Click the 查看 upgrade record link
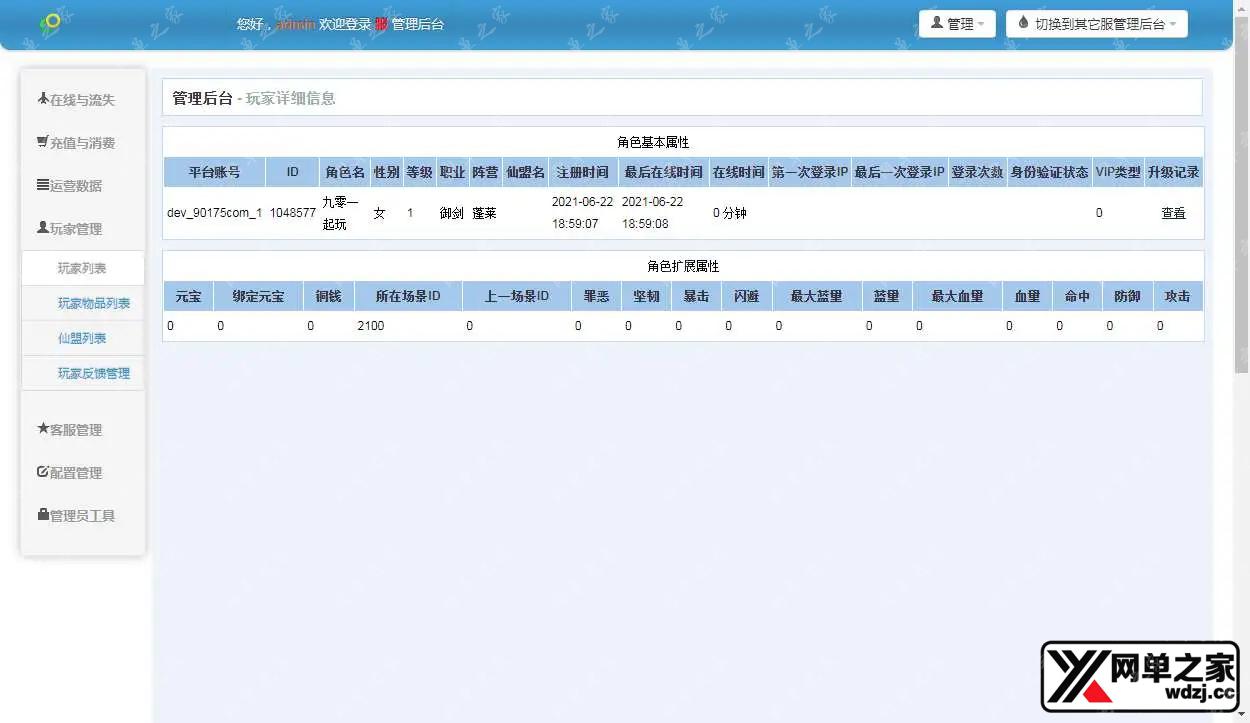Viewport: 1250px width, 723px height. [x=1173, y=213]
